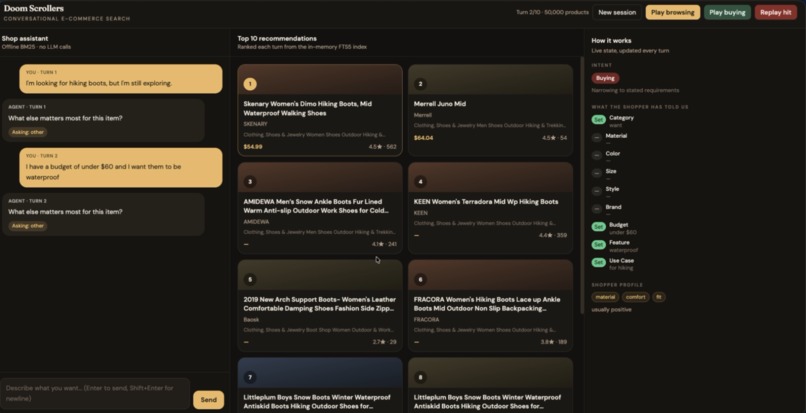Click rank badge number 1
806x413 pixels.
tap(250, 84)
